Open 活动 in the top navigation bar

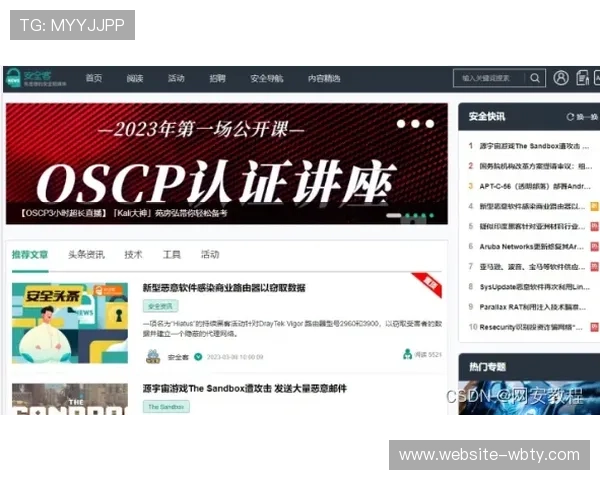click(x=176, y=78)
